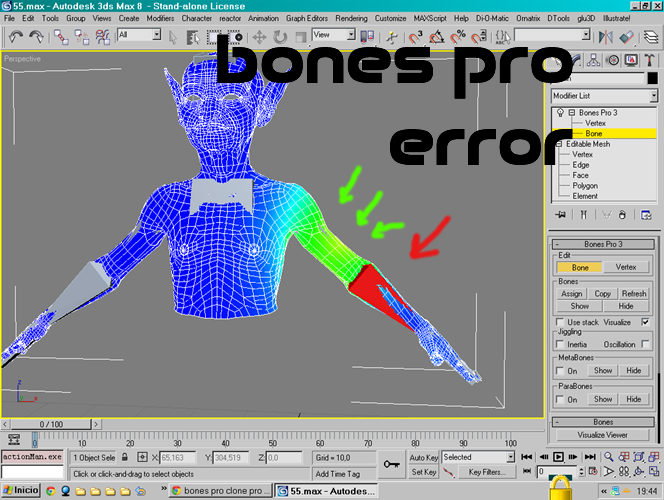Select the Move tool
Image resolution: width=664 pixels, height=500 pixels.
coord(259,37)
